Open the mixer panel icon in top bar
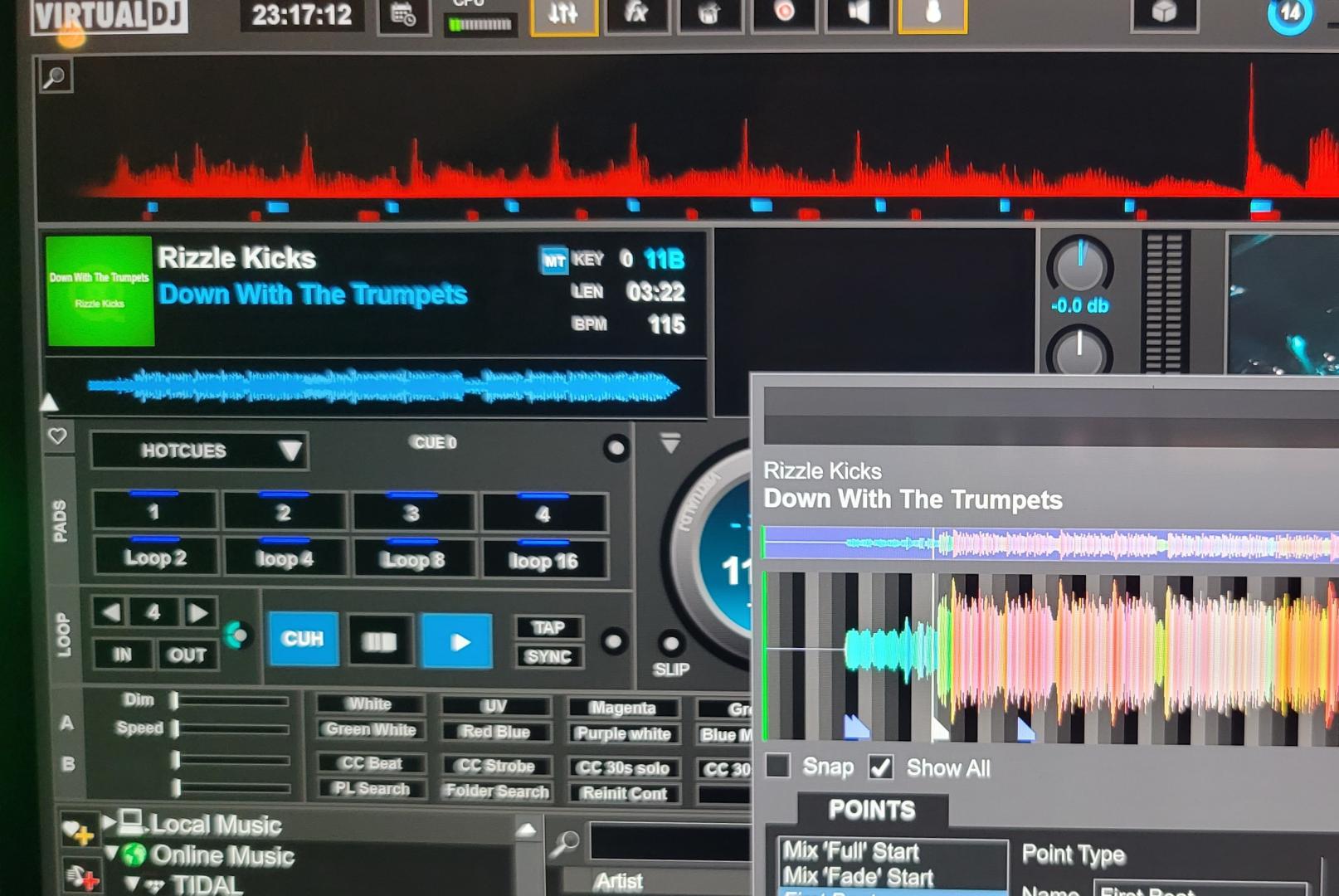Screen dimensions: 1339x896 (x=564, y=14)
